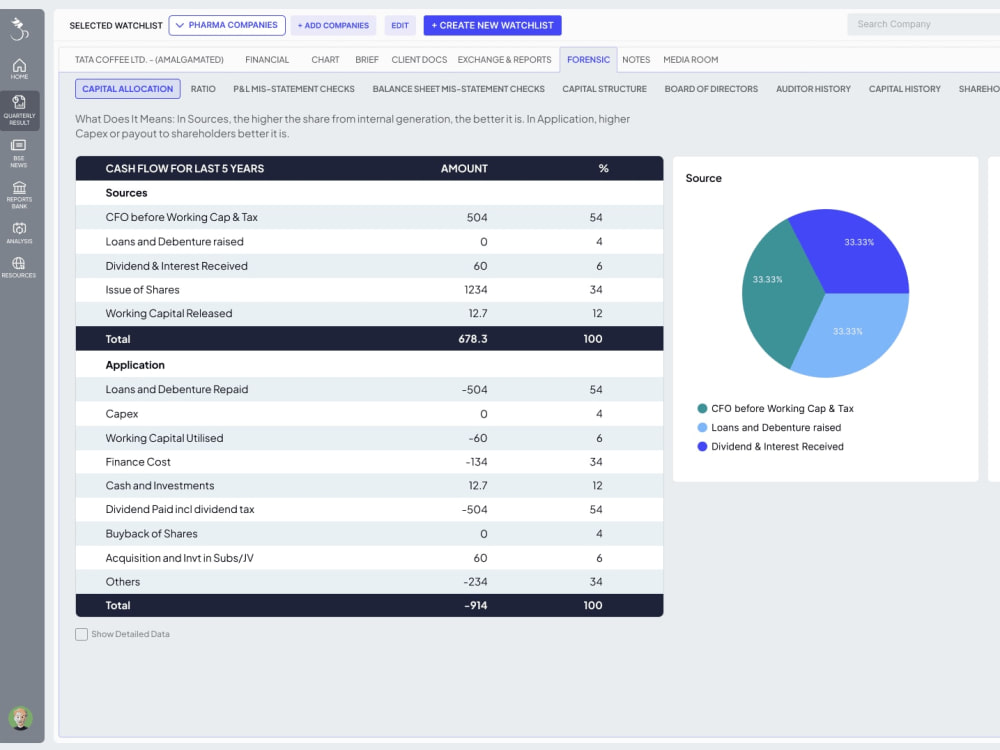
Task: Open Capital History sub-tab
Action: click(904, 89)
